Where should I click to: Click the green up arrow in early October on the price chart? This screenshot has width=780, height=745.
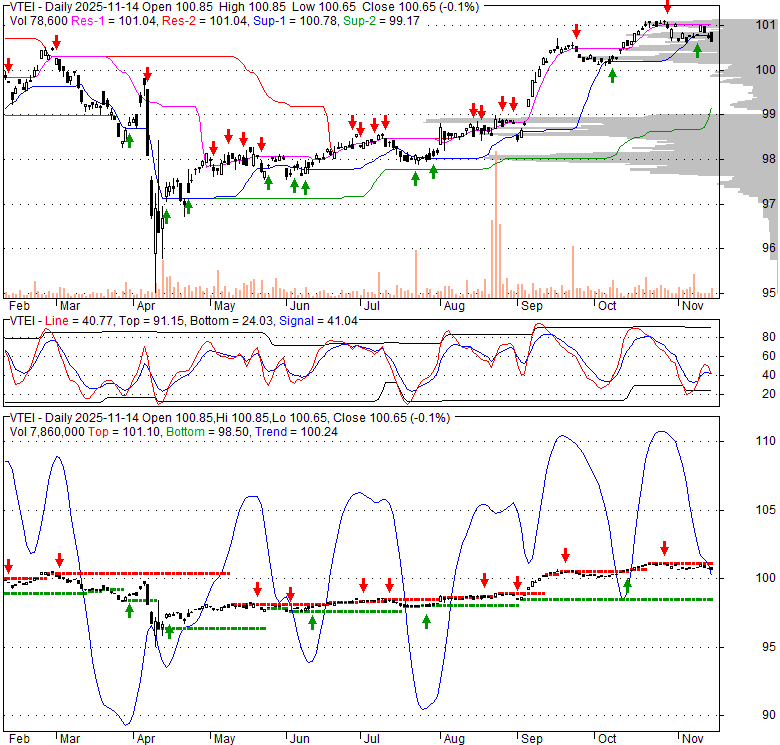tap(612, 75)
